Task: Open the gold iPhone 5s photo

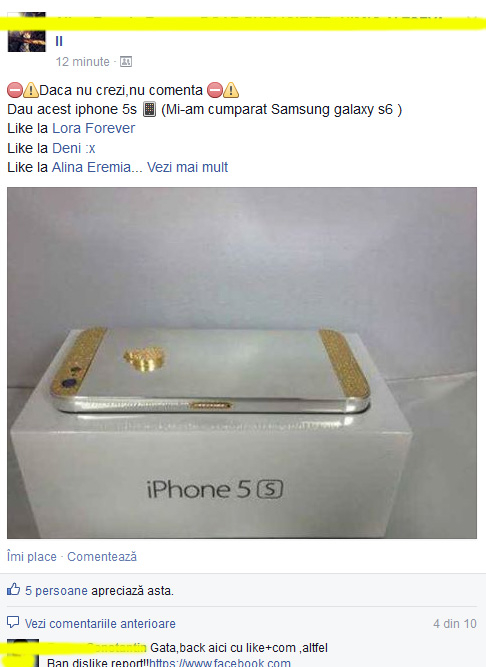Action: (x=242, y=363)
